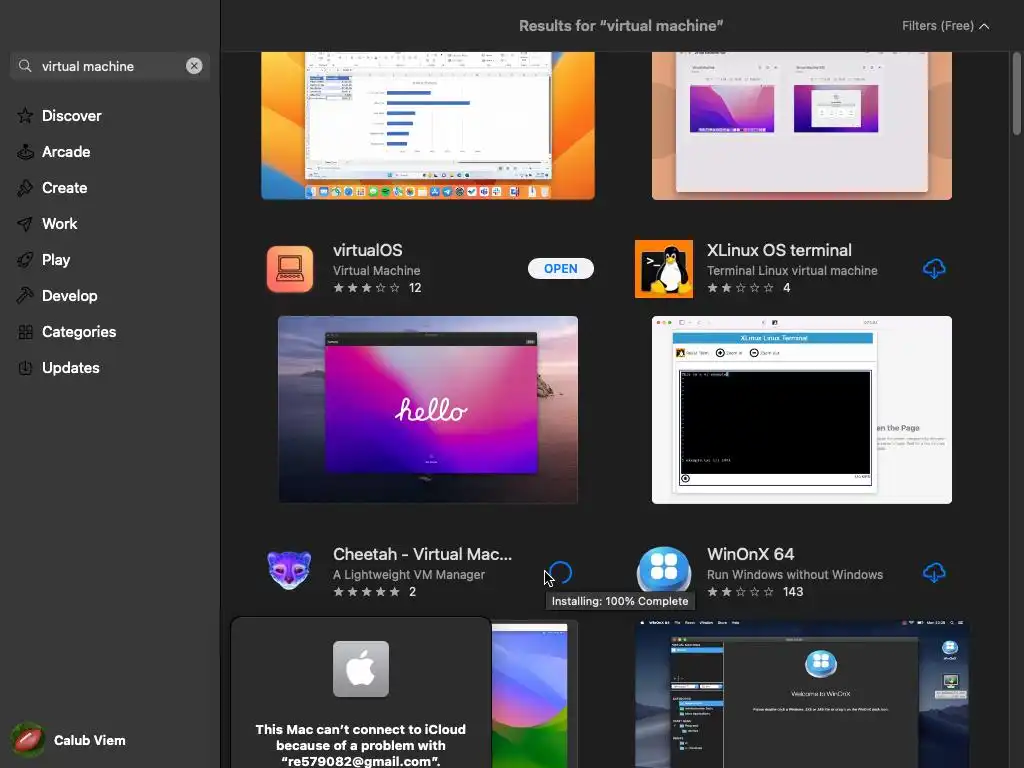Image resolution: width=1024 pixels, height=768 pixels.
Task: Click the Categories grid icon
Action: coord(25,332)
